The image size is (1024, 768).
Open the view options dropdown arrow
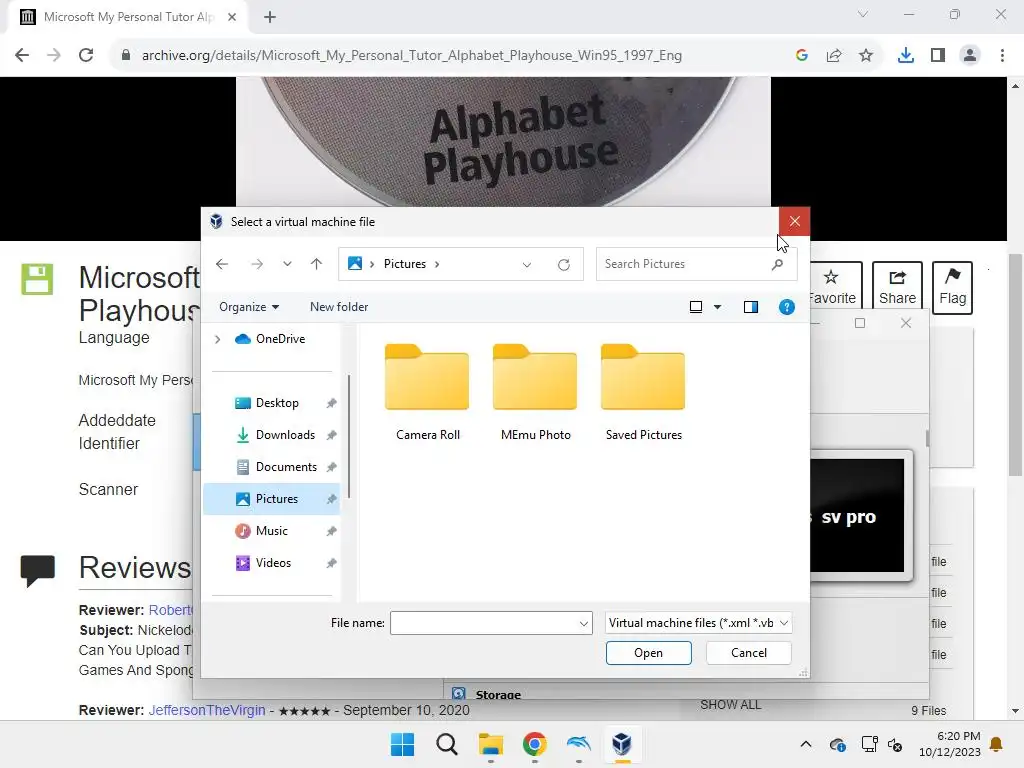[x=717, y=307]
